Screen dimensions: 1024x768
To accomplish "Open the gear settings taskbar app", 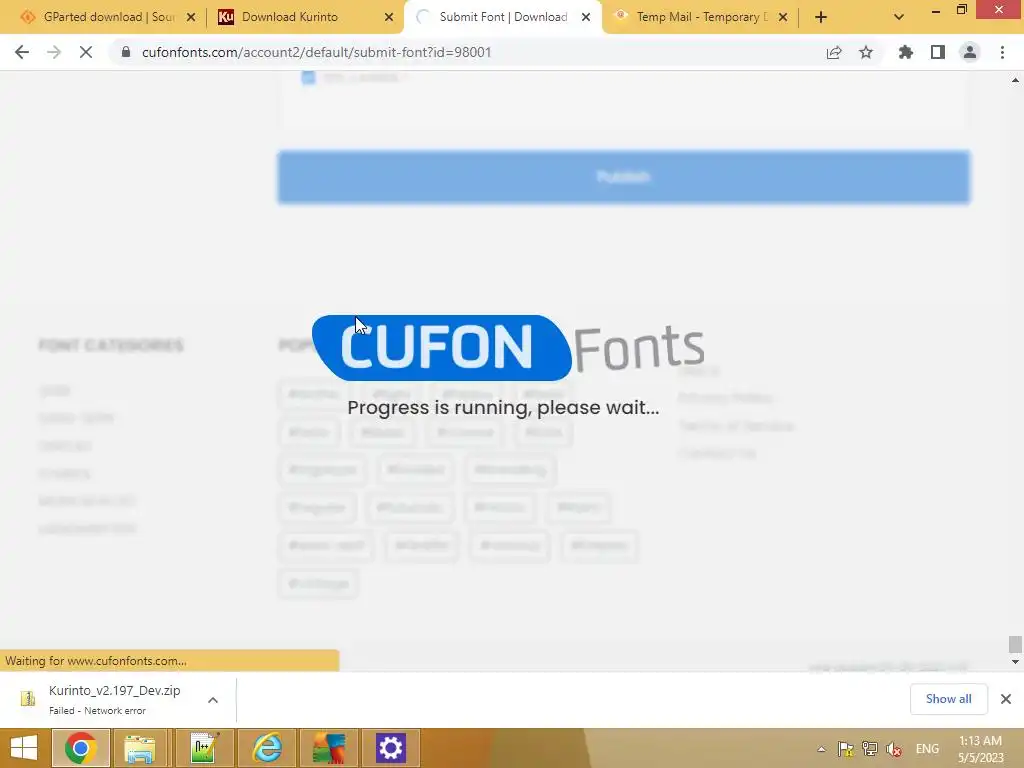I will [x=391, y=748].
